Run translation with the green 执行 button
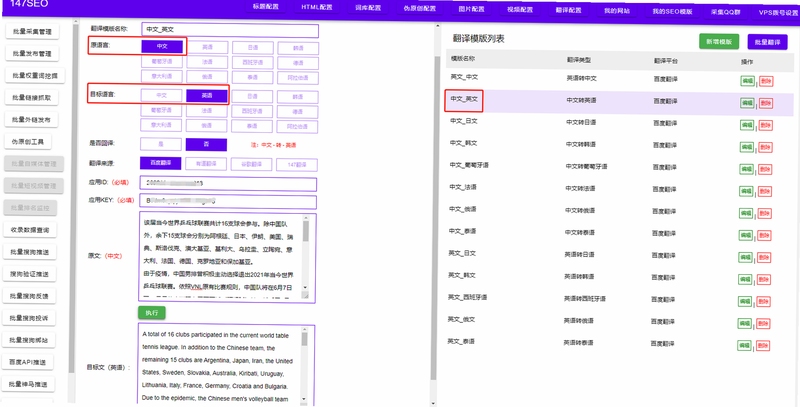 point(152,313)
